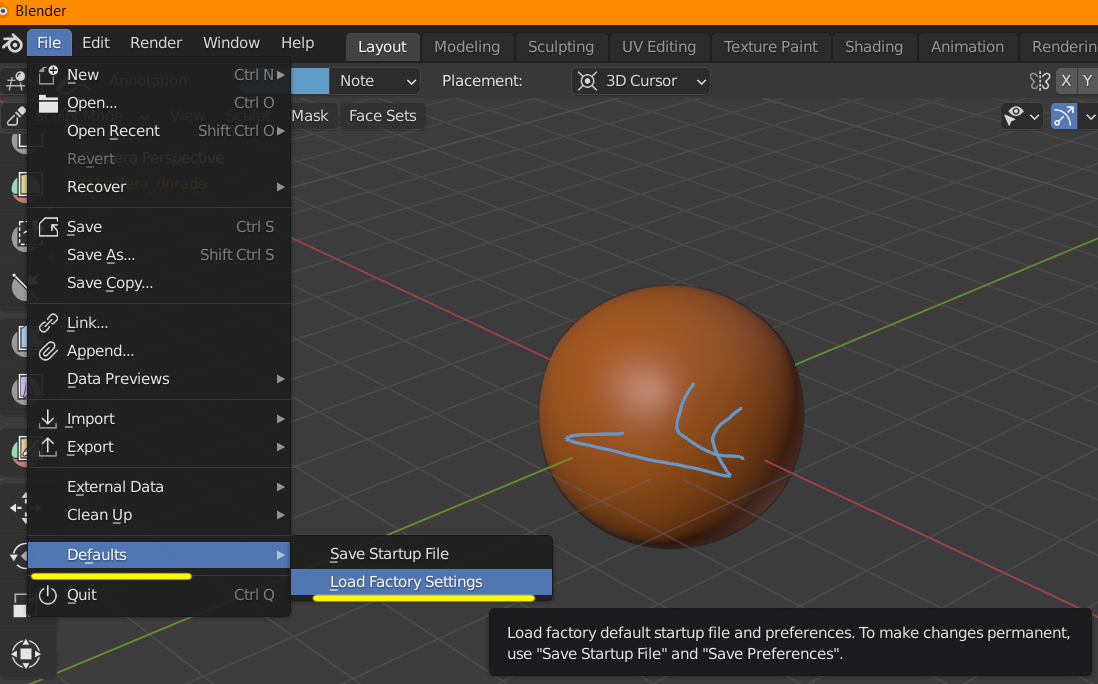Click the New file icon

[x=48, y=74]
